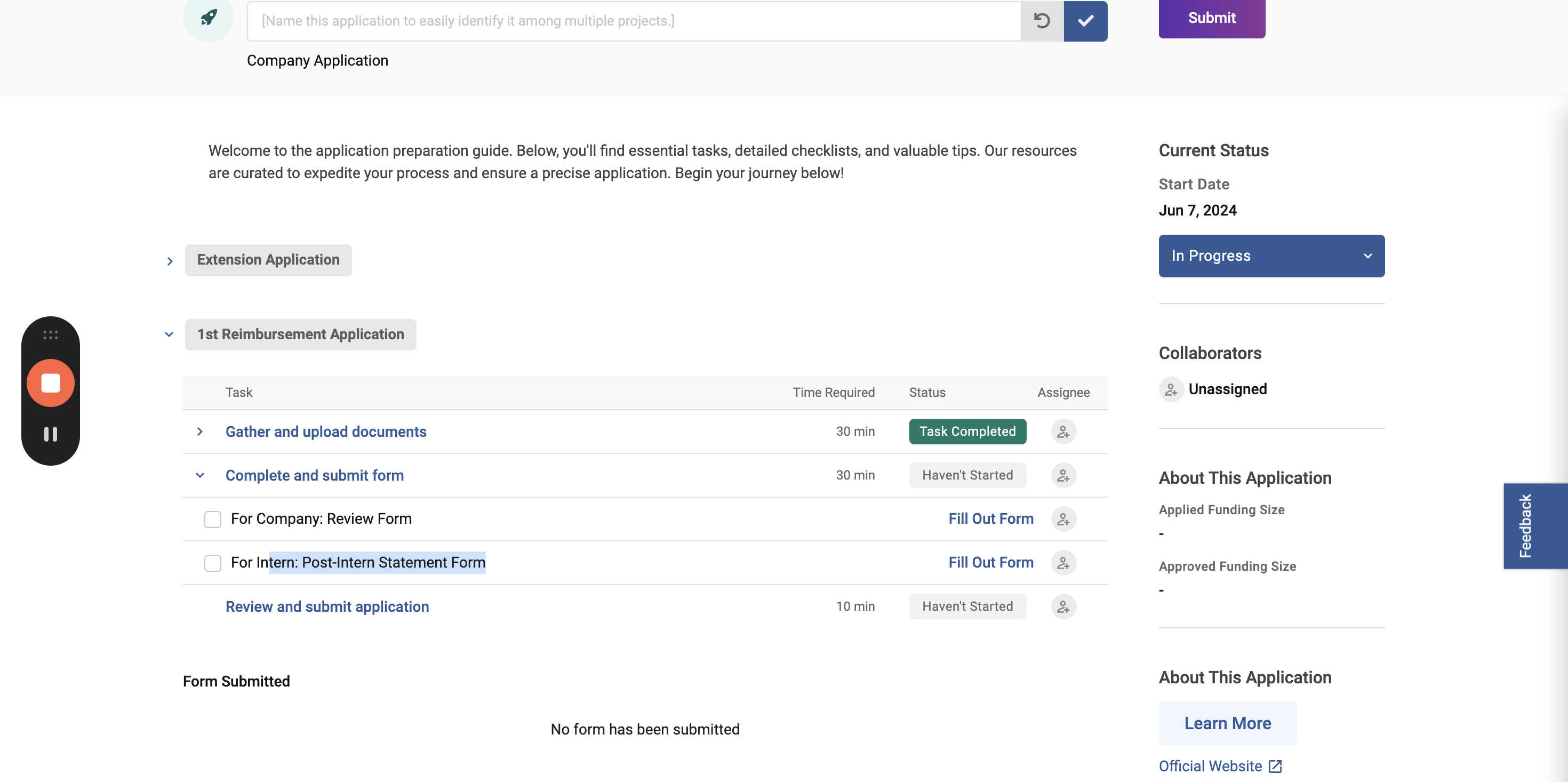This screenshot has width=1568, height=782.
Task: Click the Extension Application section label
Action: click(268, 260)
